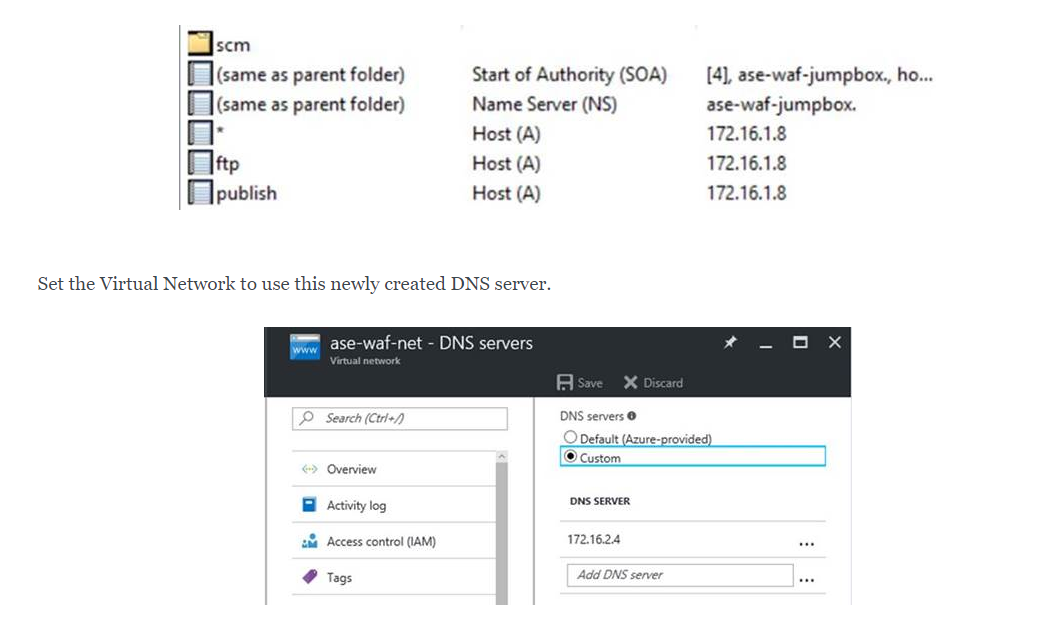
Task: Click the Discard button label
Action: [663, 383]
